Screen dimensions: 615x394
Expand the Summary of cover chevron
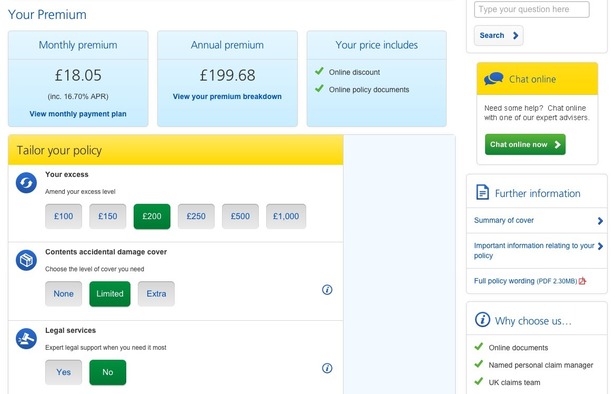tap(600, 221)
